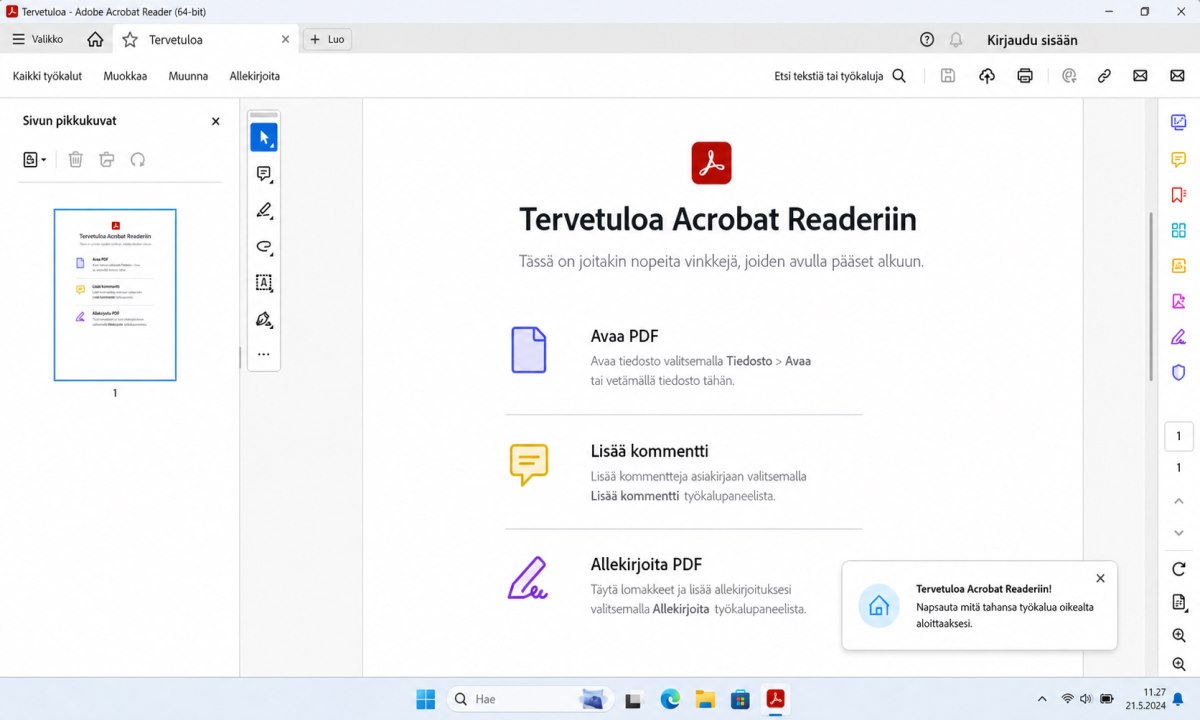This screenshot has width=1200, height=720.
Task: Close the Sivun pikkukuvat panel
Action: click(x=215, y=121)
